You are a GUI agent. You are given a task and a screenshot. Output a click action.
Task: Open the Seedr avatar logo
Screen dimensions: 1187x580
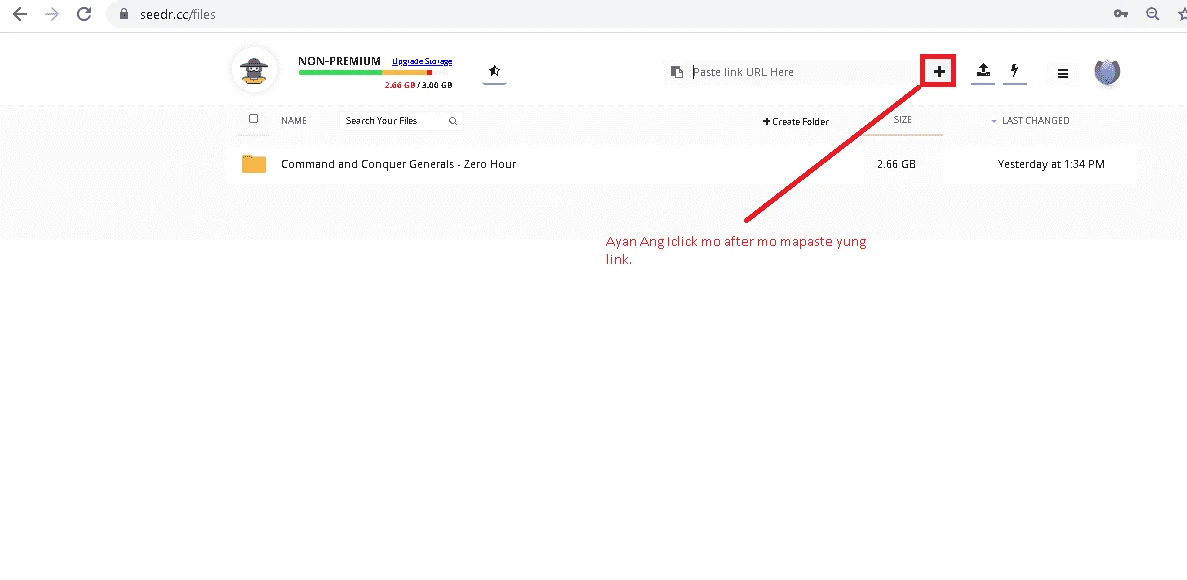click(254, 70)
